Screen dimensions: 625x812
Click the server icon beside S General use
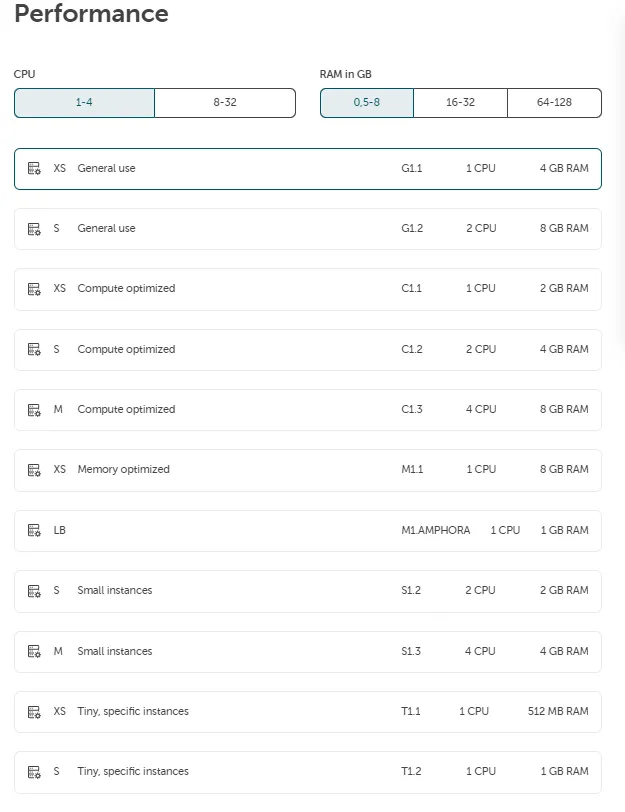(x=33, y=228)
